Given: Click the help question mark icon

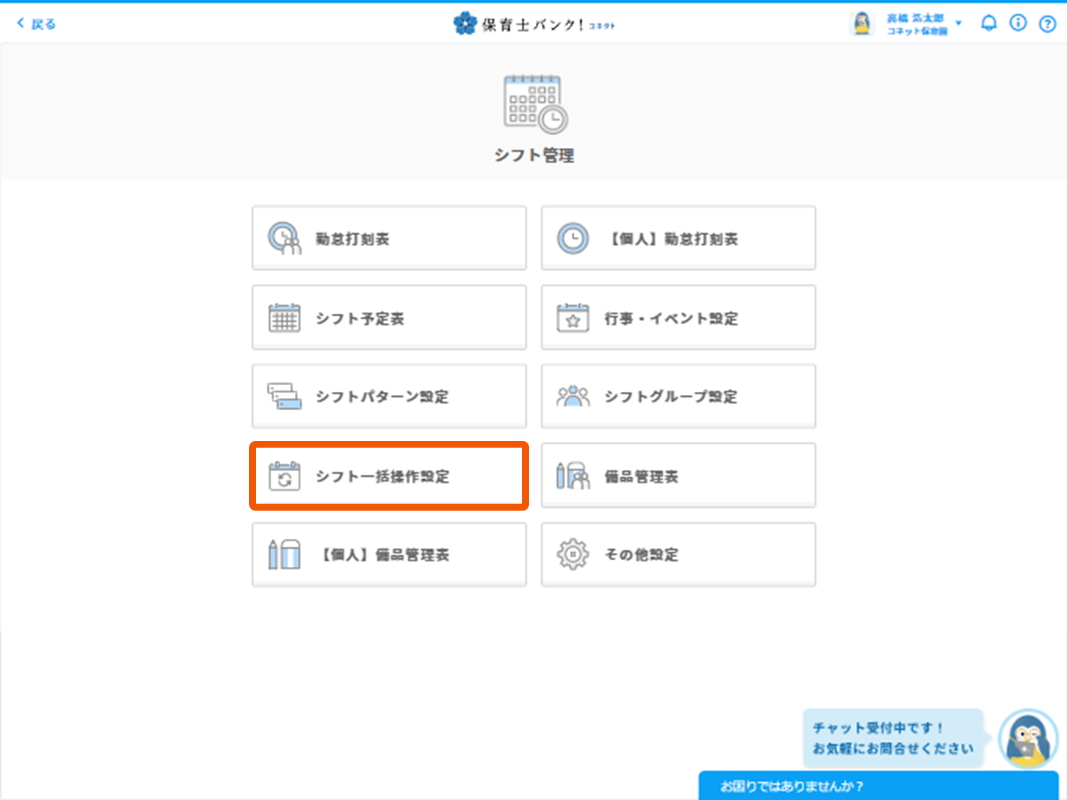Looking at the screenshot, I should point(1047,24).
